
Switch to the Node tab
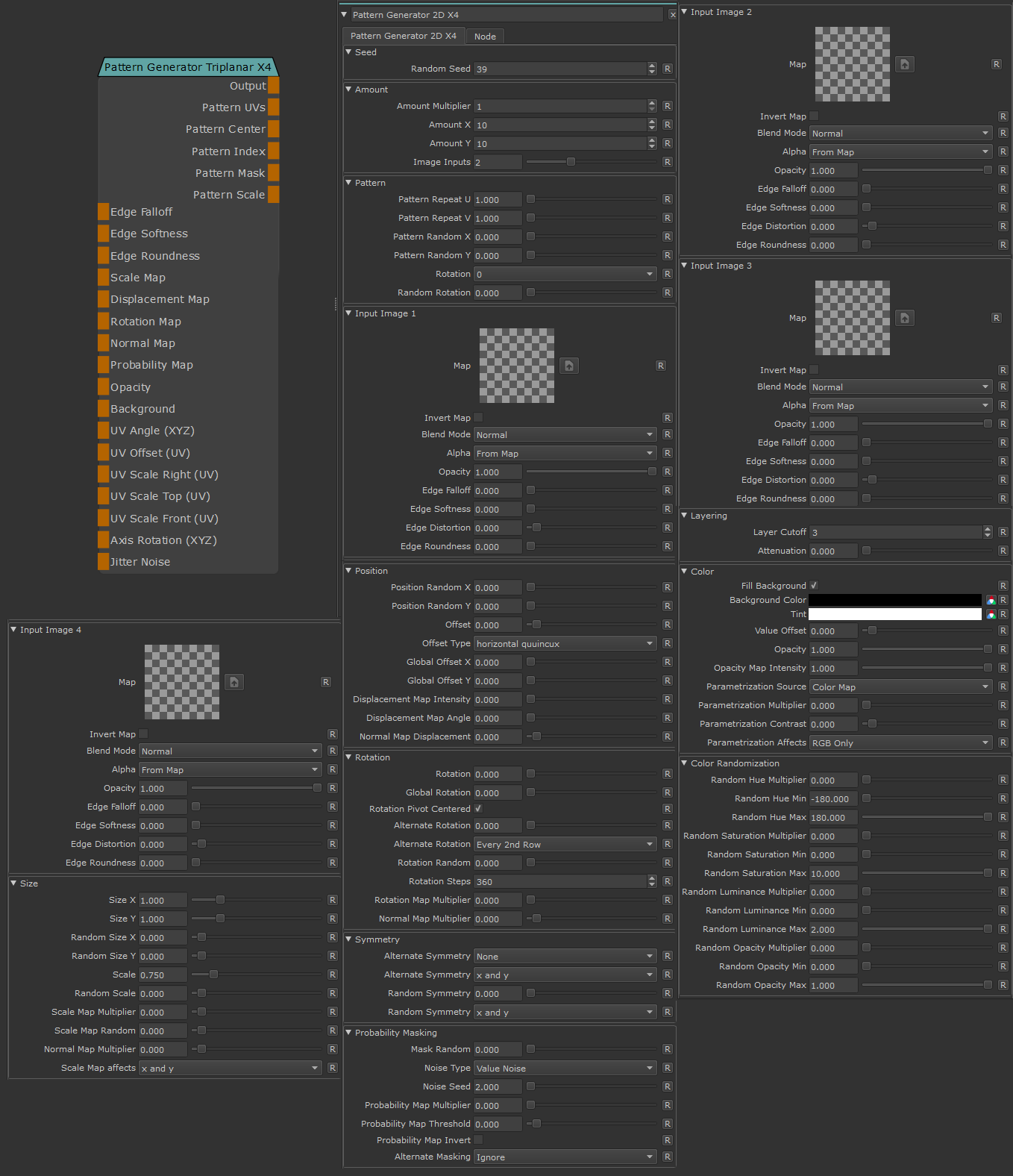pyautogui.click(x=485, y=36)
